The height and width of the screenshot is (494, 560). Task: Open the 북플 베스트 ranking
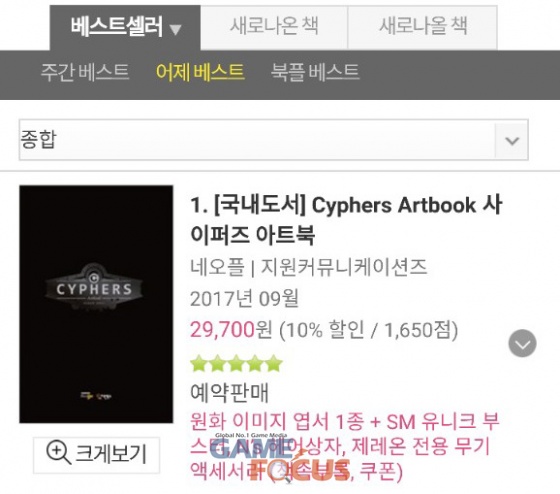[315, 72]
